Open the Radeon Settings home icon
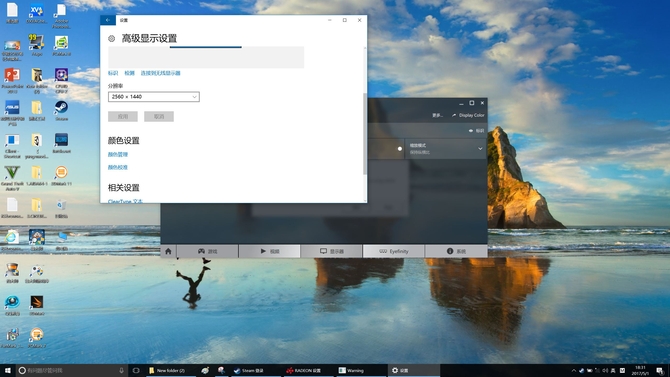The image size is (670, 377). coord(168,251)
